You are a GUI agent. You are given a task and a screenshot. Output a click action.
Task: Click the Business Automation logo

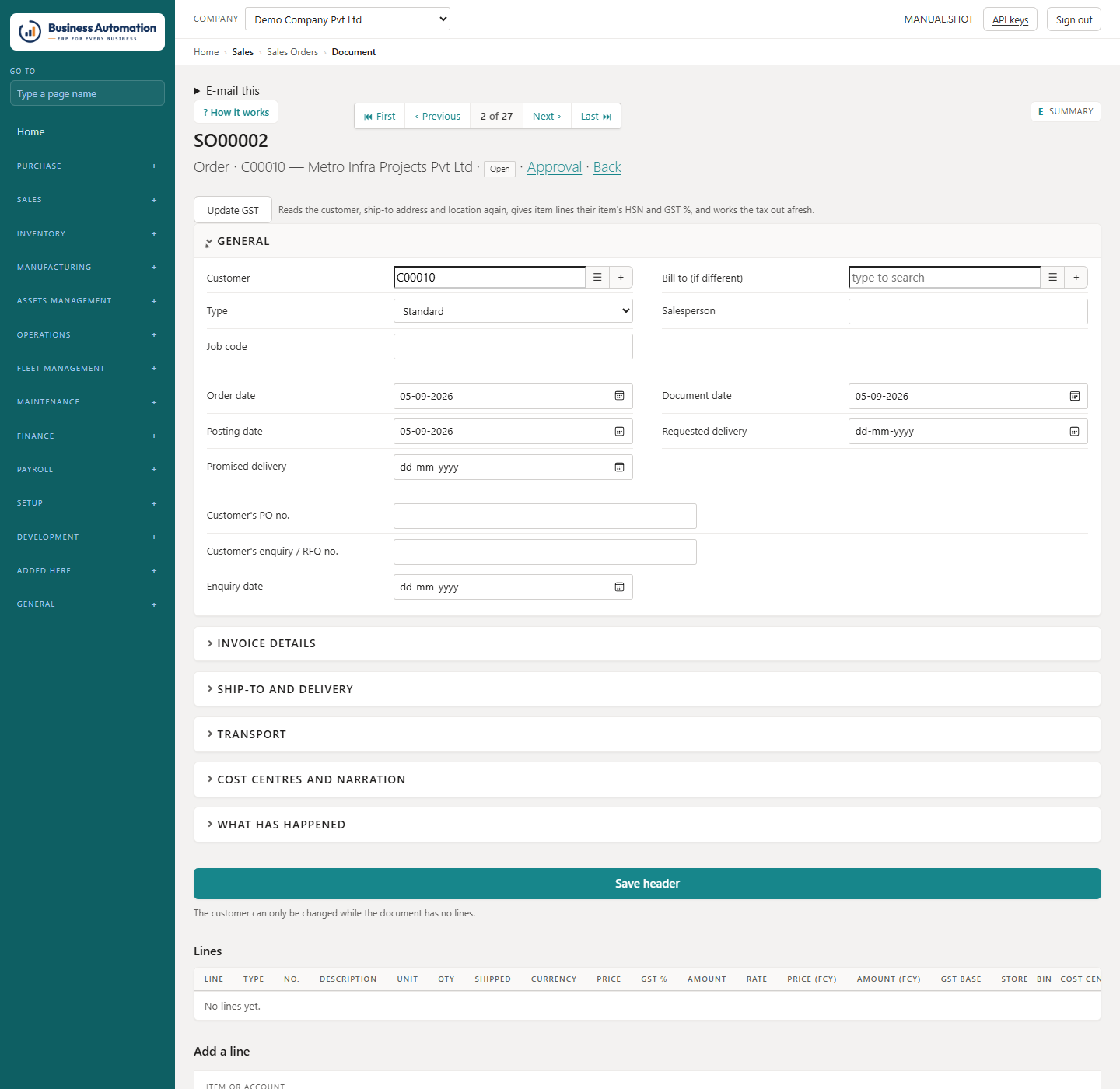[x=87, y=32]
